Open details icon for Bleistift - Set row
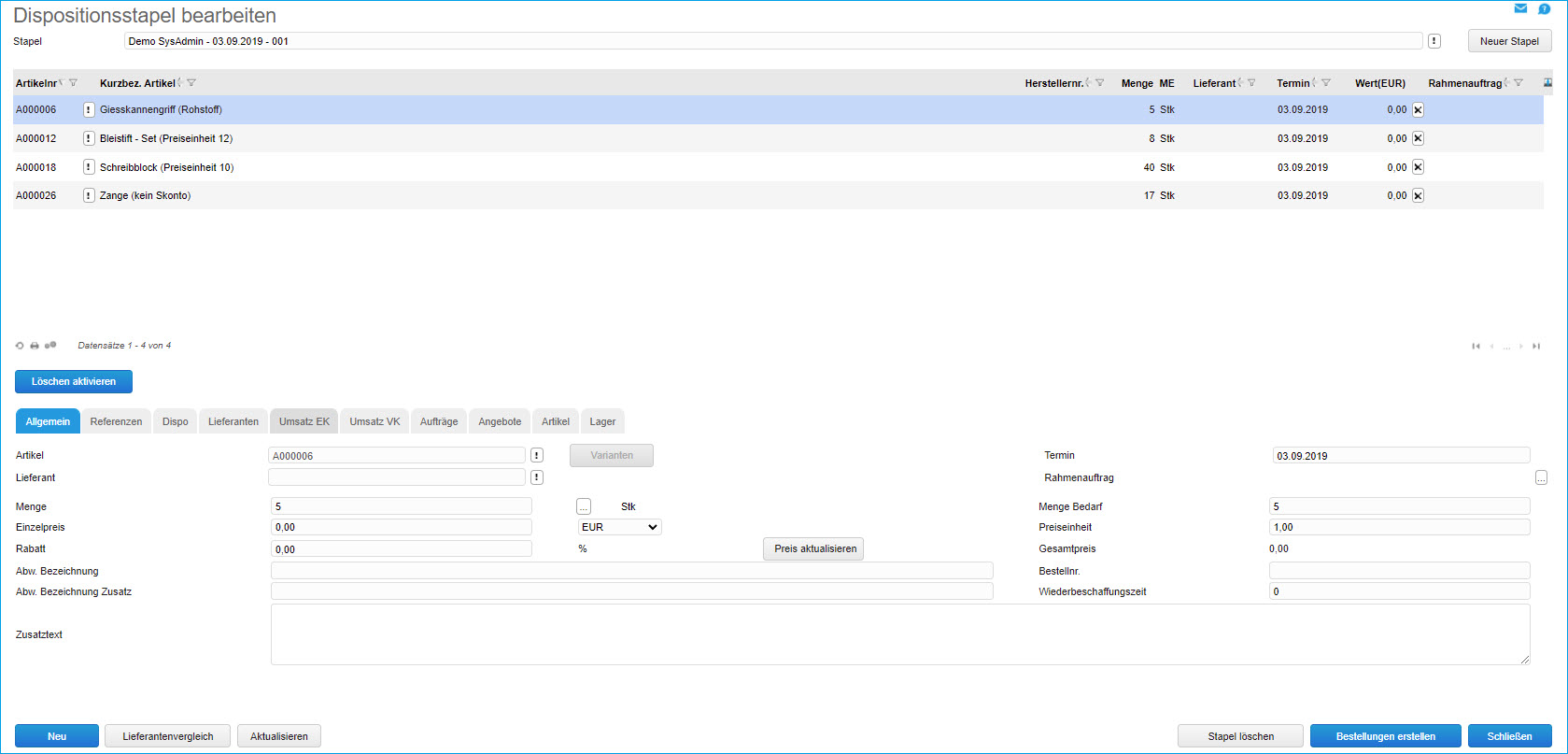1568x754 pixels. [89, 138]
